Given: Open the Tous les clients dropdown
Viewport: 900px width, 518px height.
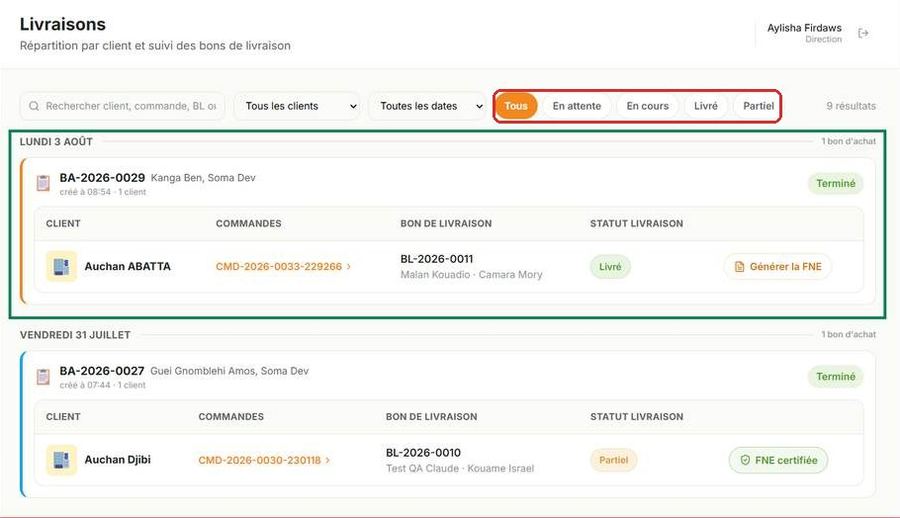Looking at the screenshot, I should click(x=297, y=106).
